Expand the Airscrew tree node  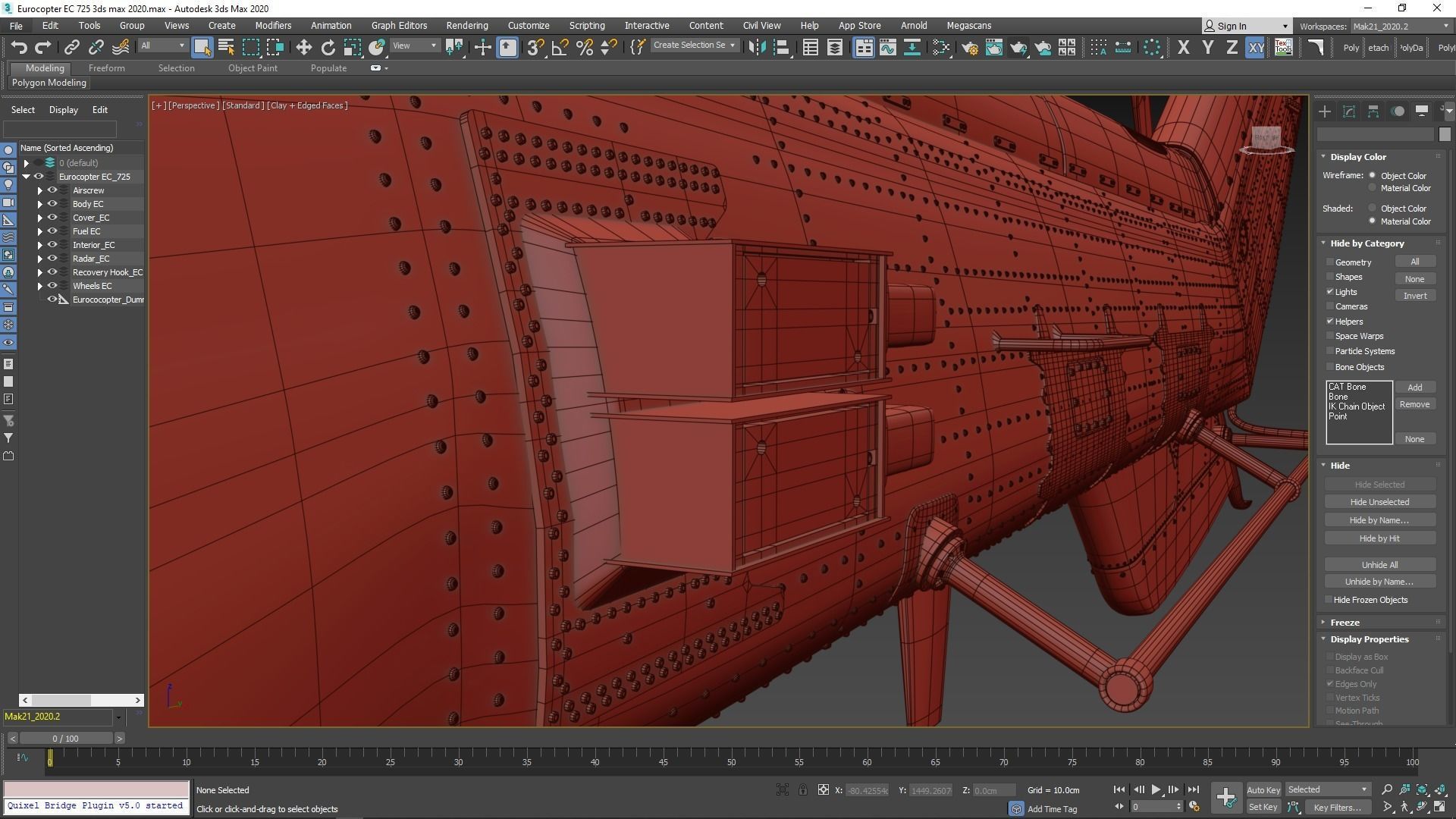(x=40, y=190)
